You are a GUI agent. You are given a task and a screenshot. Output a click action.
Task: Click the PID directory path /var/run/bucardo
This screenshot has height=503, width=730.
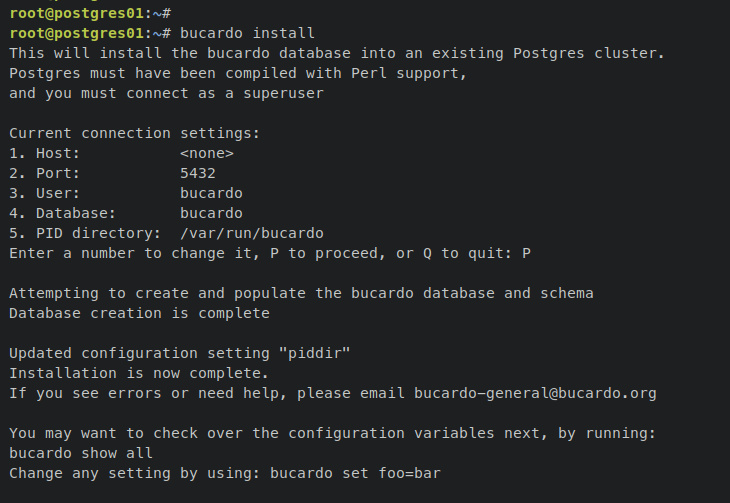(252, 233)
